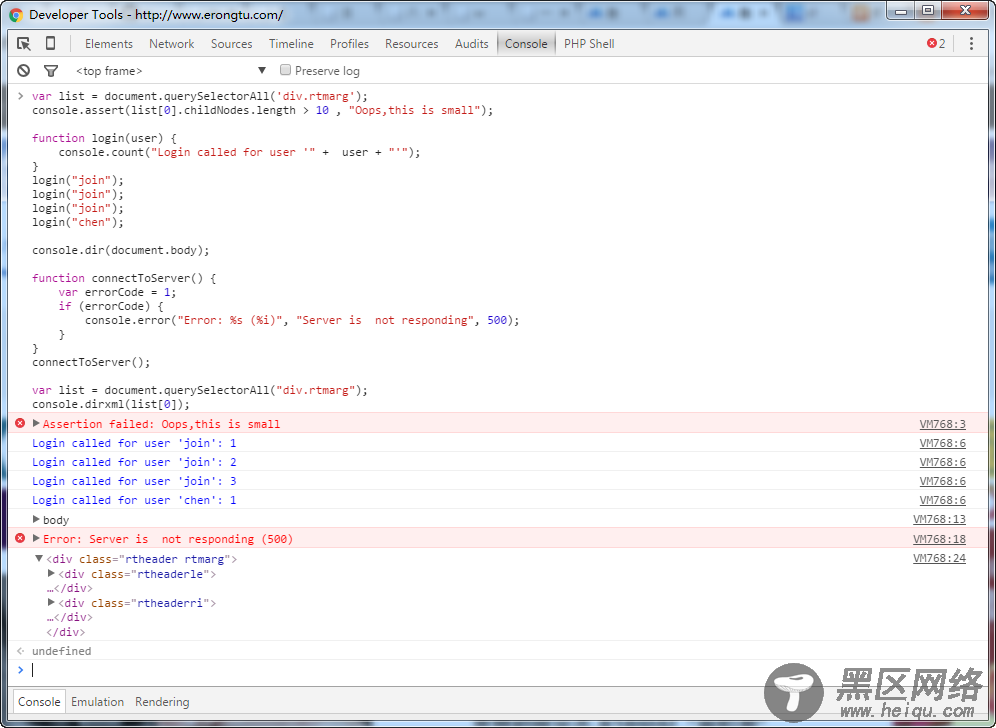Select the Console tab in top bar
The height and width of the screenshot is (728, 996).
pyautogui.click(x=526, y=43)
